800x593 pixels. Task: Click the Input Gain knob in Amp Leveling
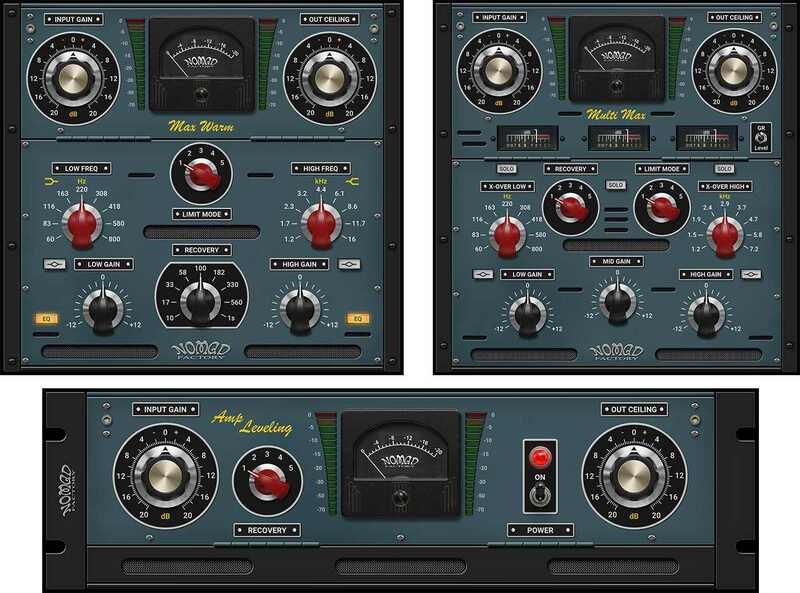coord(164,474)
